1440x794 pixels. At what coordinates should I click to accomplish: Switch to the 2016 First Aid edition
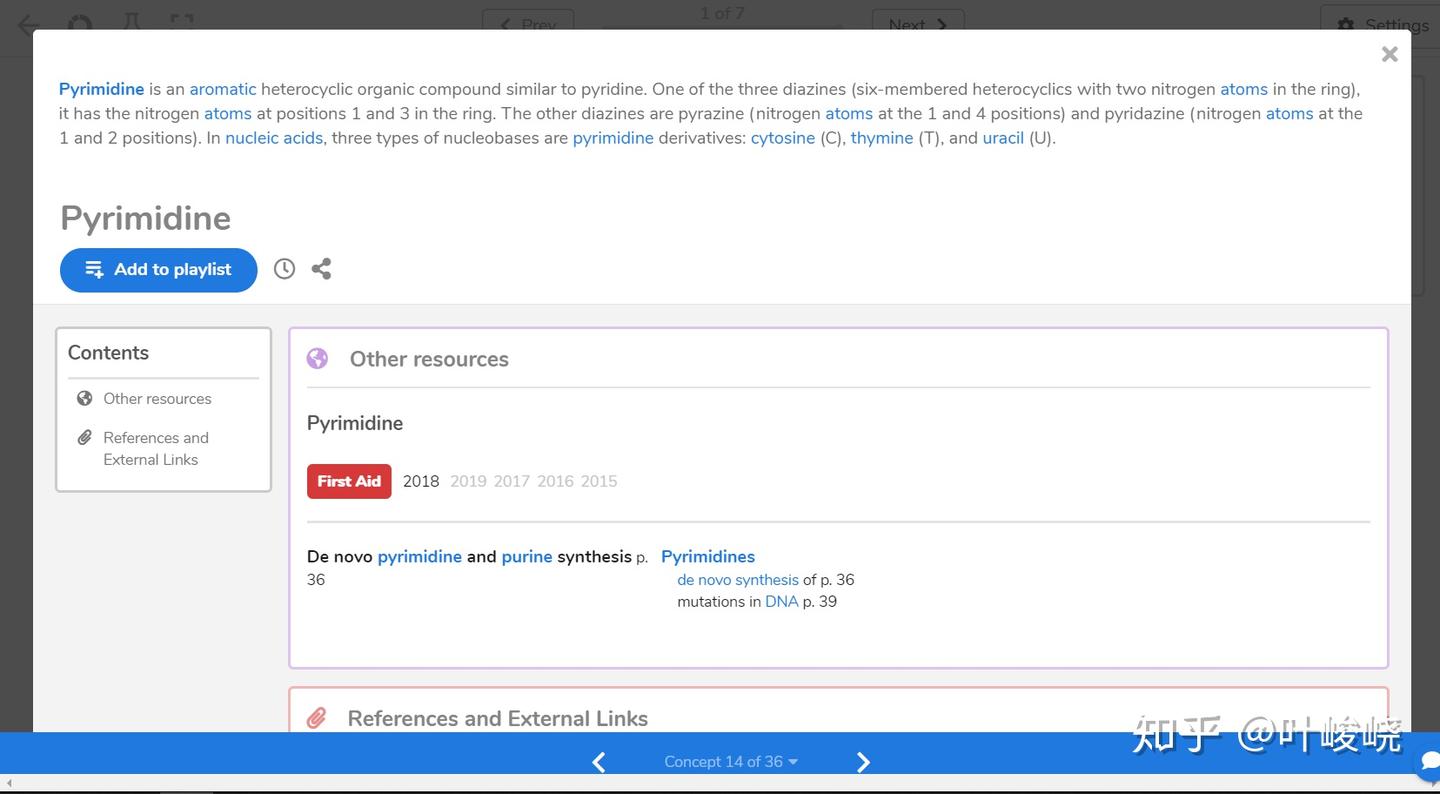pos(555,481)
